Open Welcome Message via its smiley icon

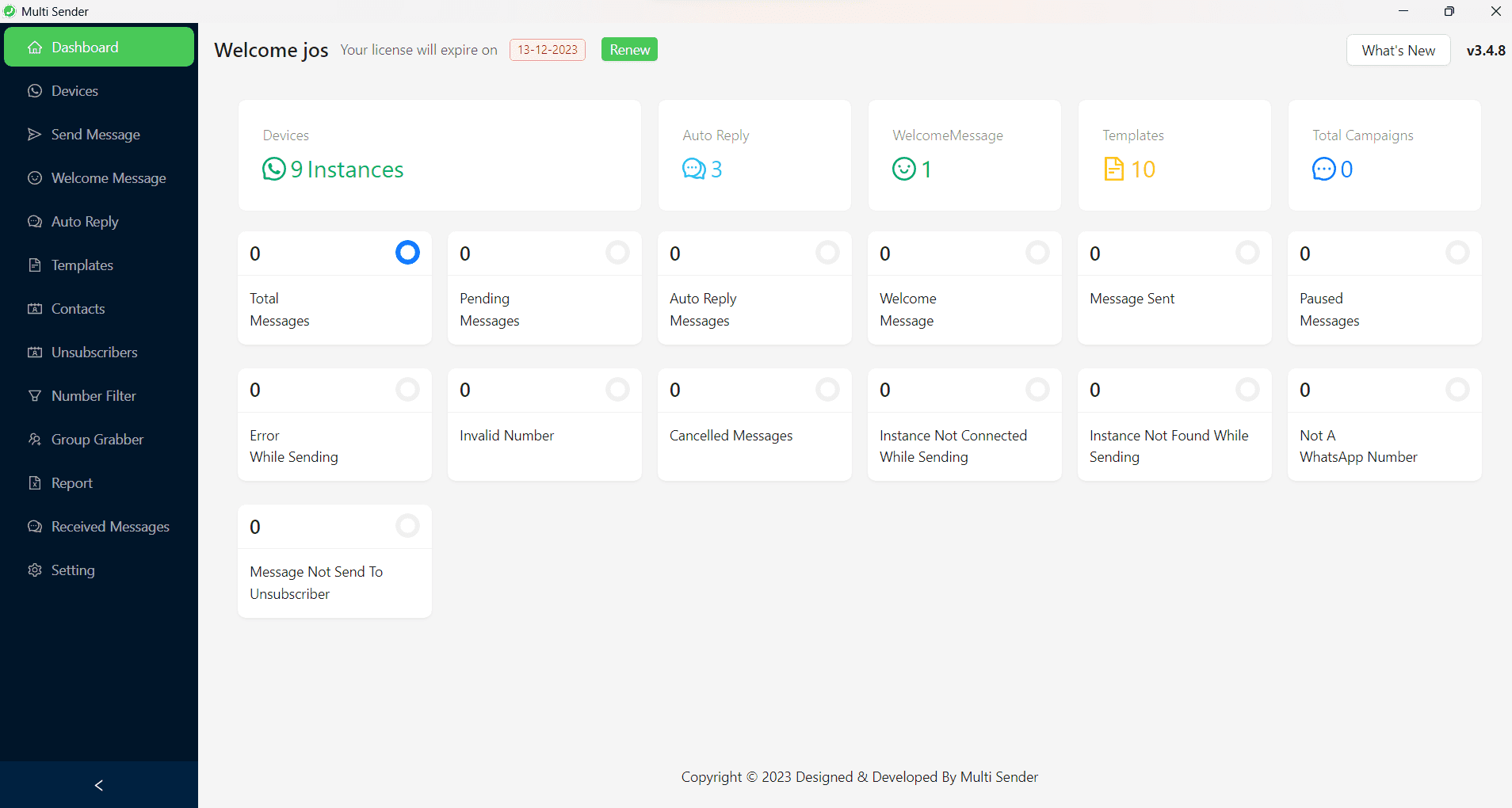point(35,177)
